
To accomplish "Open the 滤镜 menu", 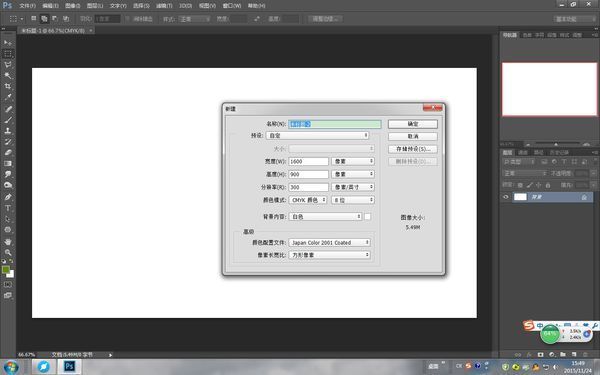I will (164, 6).
